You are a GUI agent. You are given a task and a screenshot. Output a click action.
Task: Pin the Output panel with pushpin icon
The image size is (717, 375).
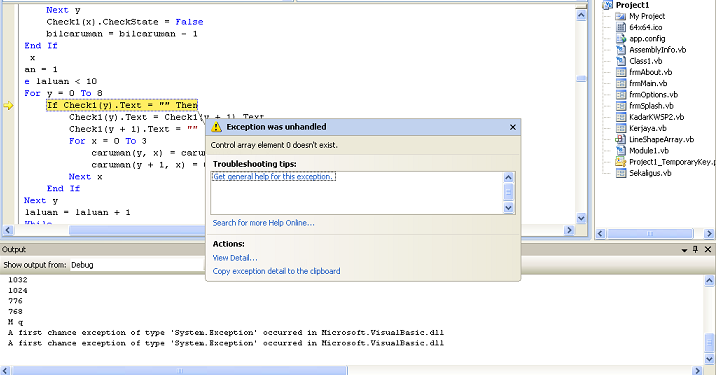pyautogui.click(x=696, y=249)
